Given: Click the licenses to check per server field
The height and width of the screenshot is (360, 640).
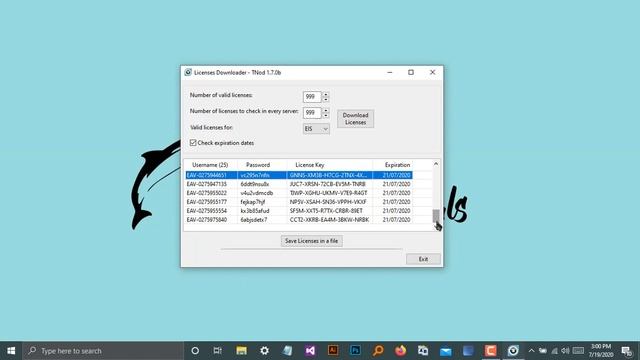Looking at the screenshot, I should (312, 113).
